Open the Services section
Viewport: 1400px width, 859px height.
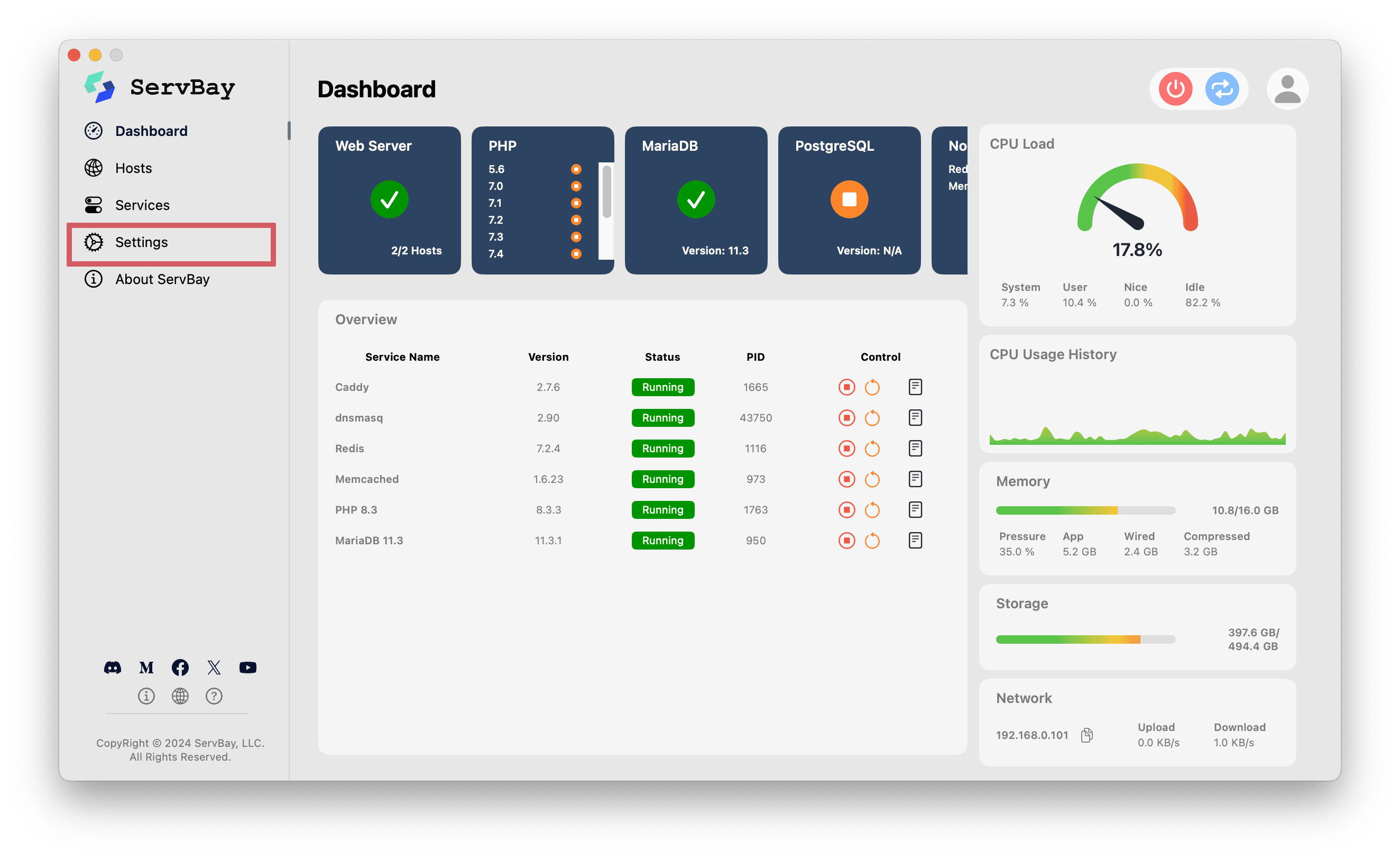[140, 205]
